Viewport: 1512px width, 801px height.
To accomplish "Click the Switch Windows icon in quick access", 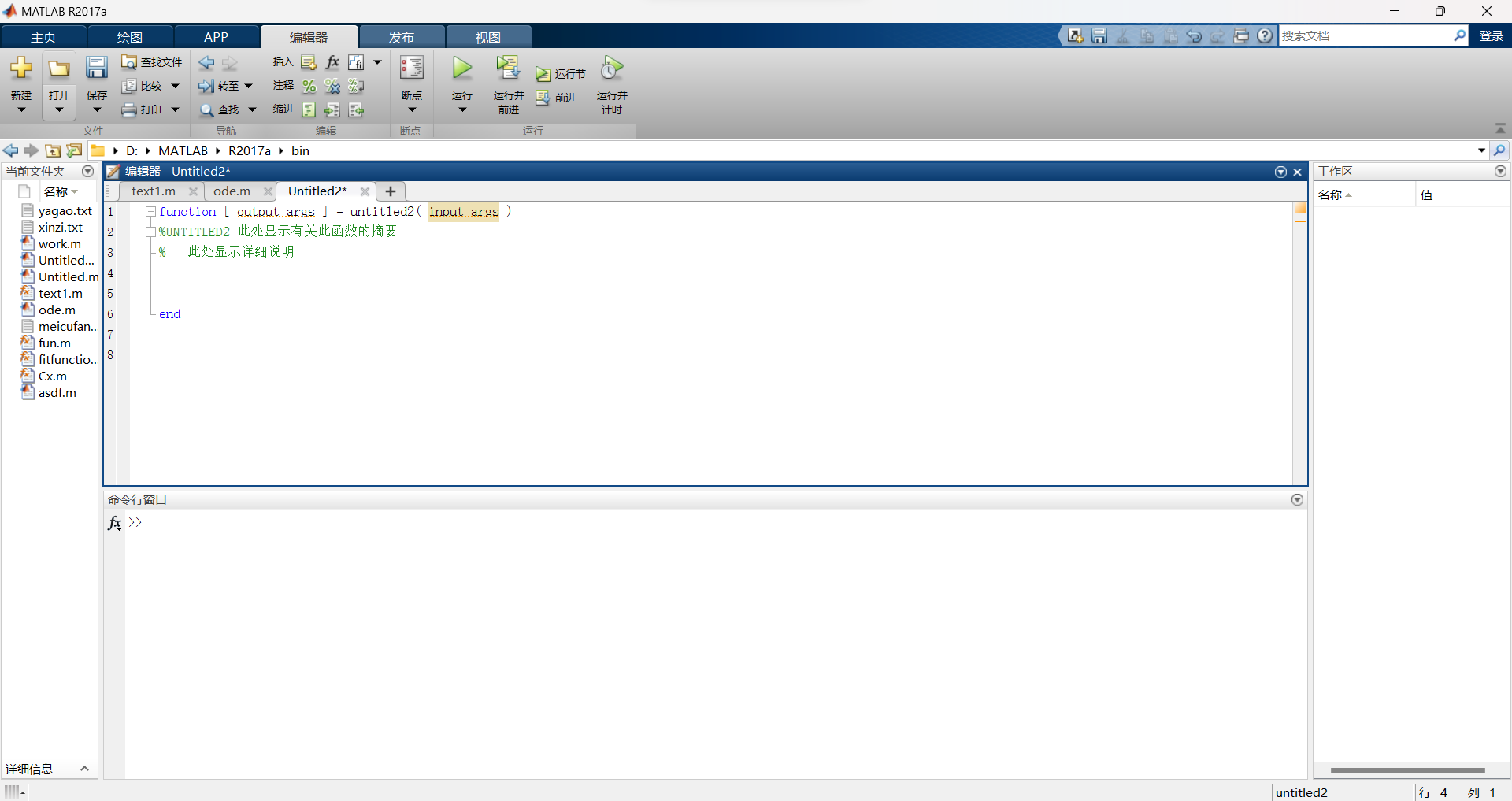I will click(1241, 35).
